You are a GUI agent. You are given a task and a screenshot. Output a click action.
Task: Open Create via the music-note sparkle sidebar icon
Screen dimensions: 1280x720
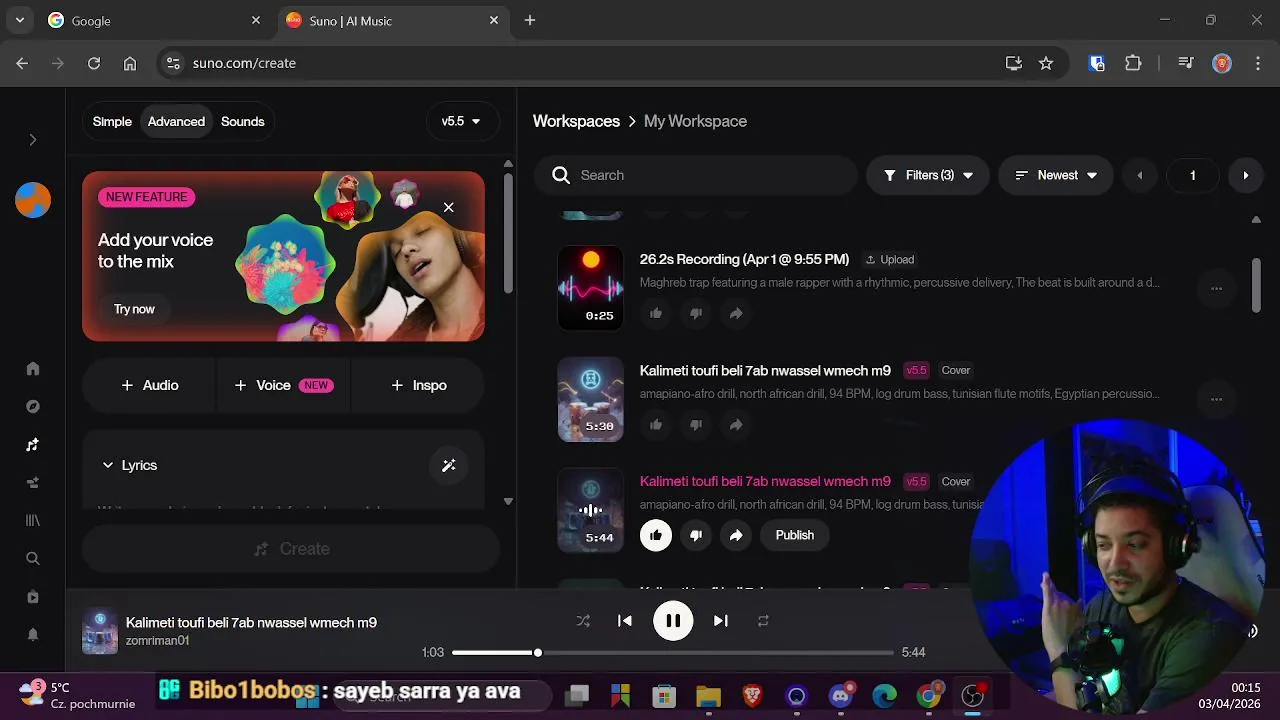pyautogui.click(x=33, y=445)
